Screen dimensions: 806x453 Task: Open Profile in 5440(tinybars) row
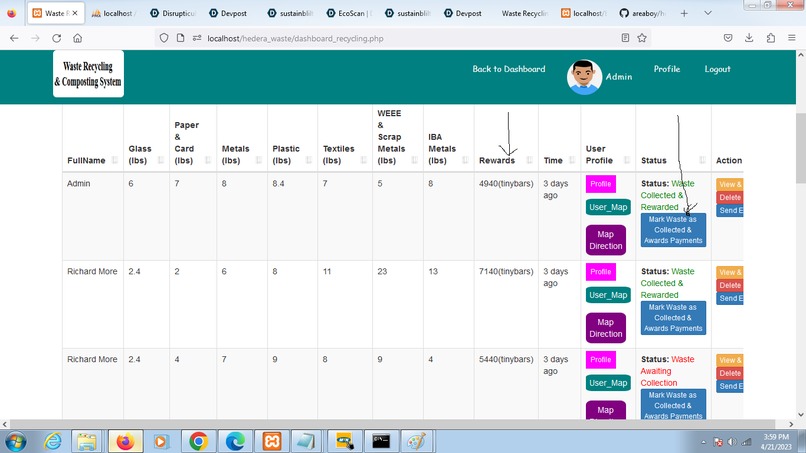point(600,359)
